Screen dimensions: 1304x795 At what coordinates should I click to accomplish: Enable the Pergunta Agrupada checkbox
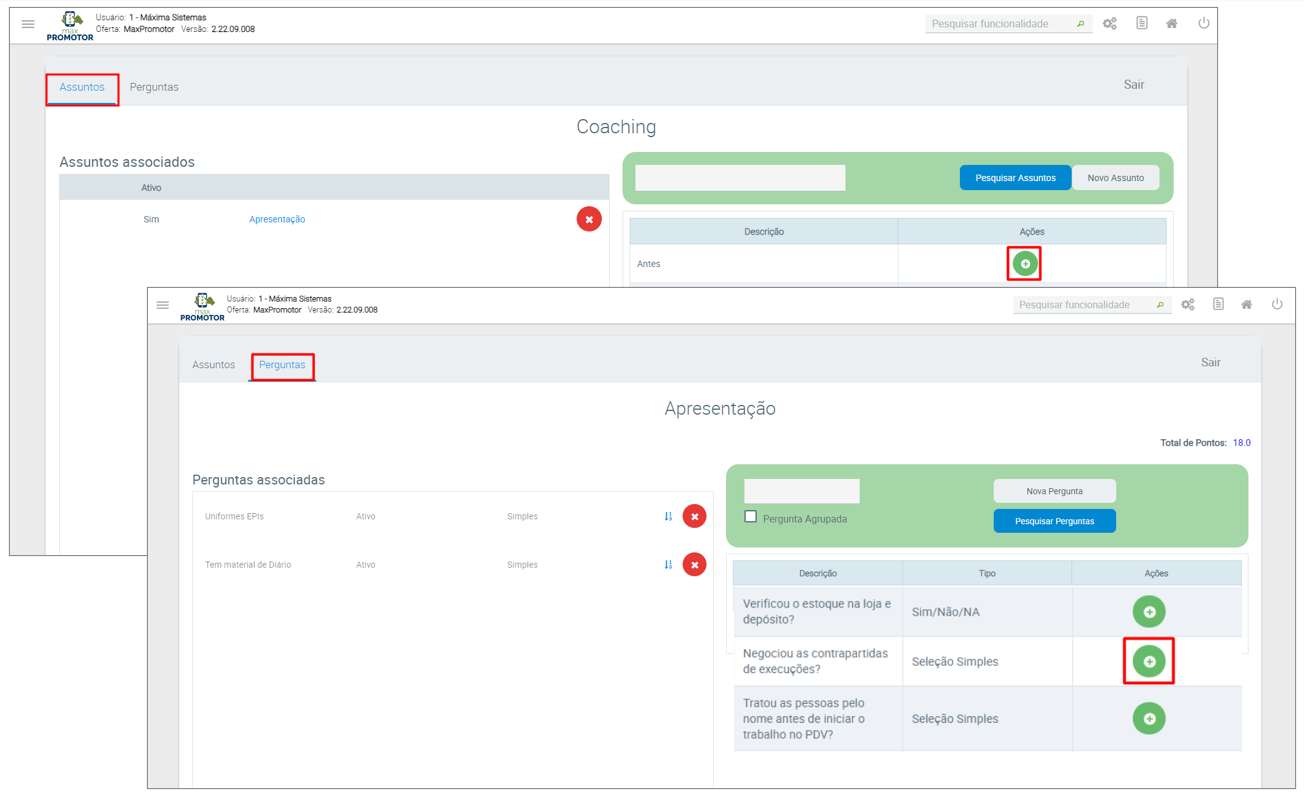tap(751, 517)
